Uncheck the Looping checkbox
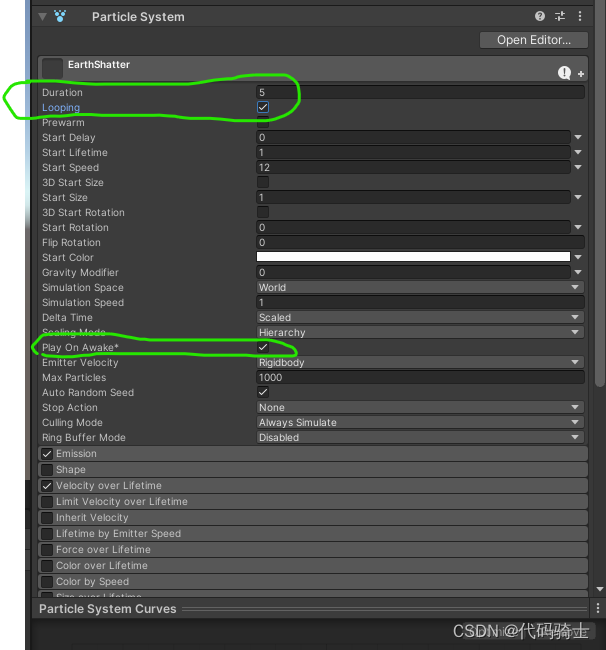 click(263, 107)
